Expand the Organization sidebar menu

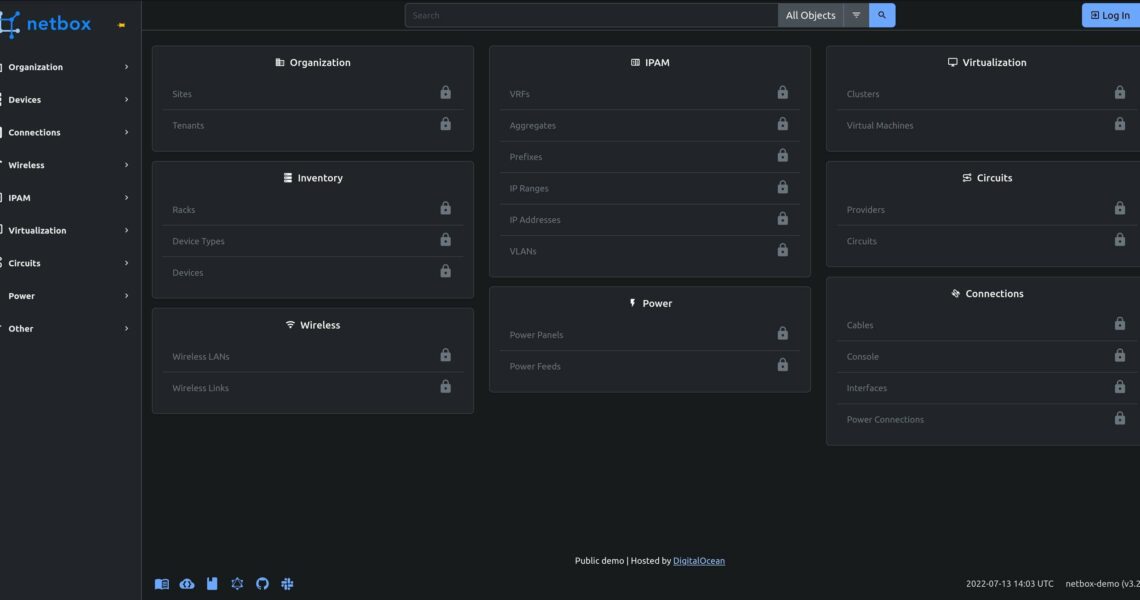(66, 67)
